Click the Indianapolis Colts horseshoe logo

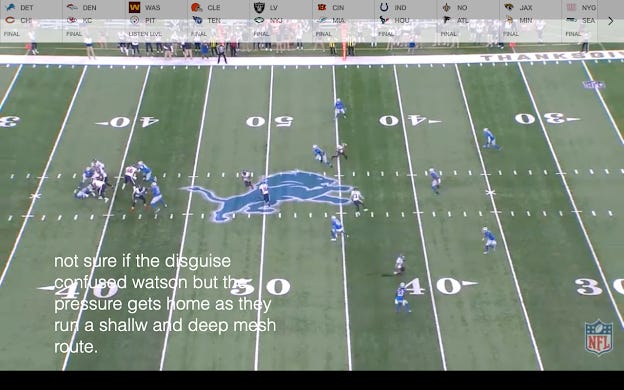pyautogui.click(x=384, y=7)
